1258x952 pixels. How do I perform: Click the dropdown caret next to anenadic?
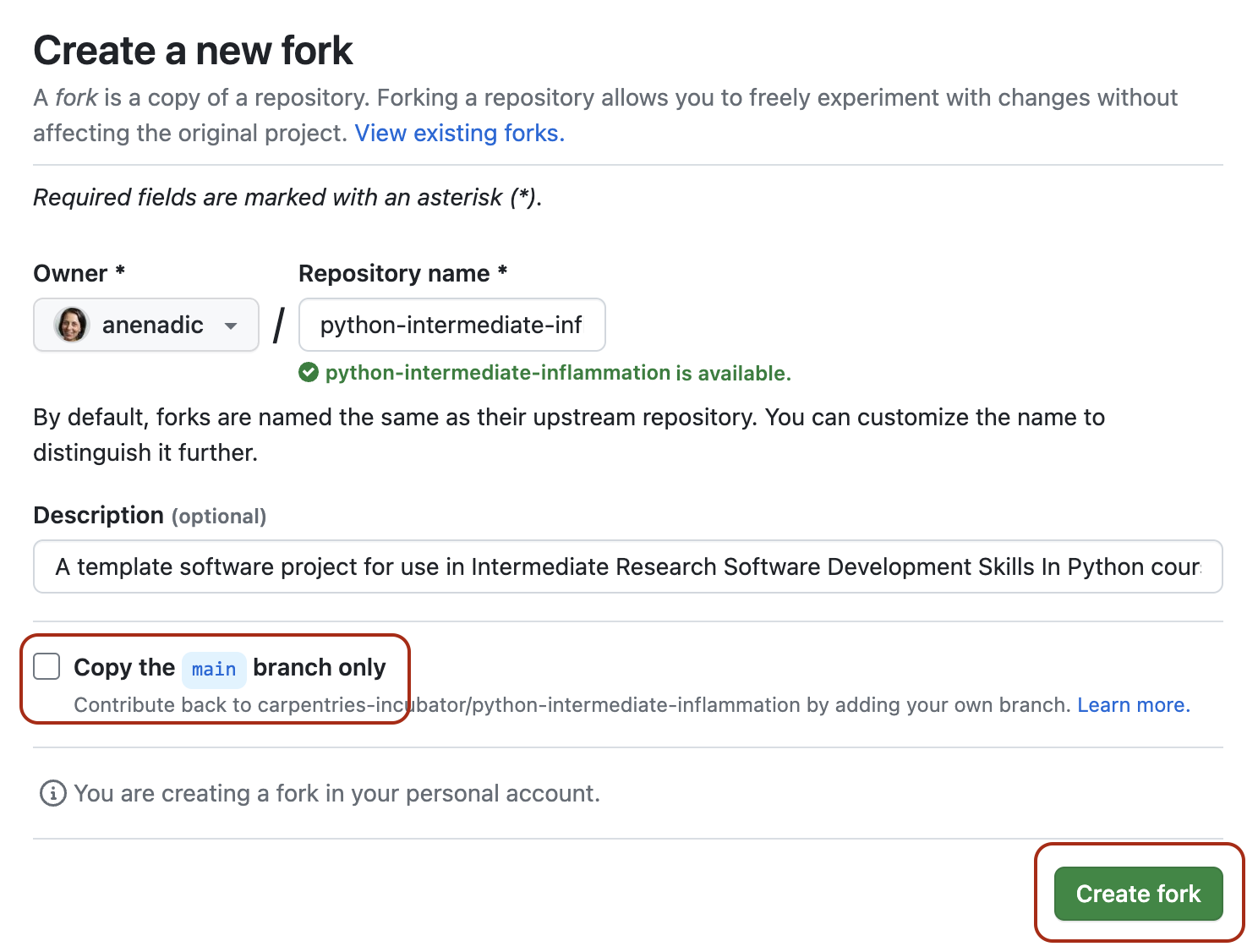pyautogui.click(x=231, y=325)
